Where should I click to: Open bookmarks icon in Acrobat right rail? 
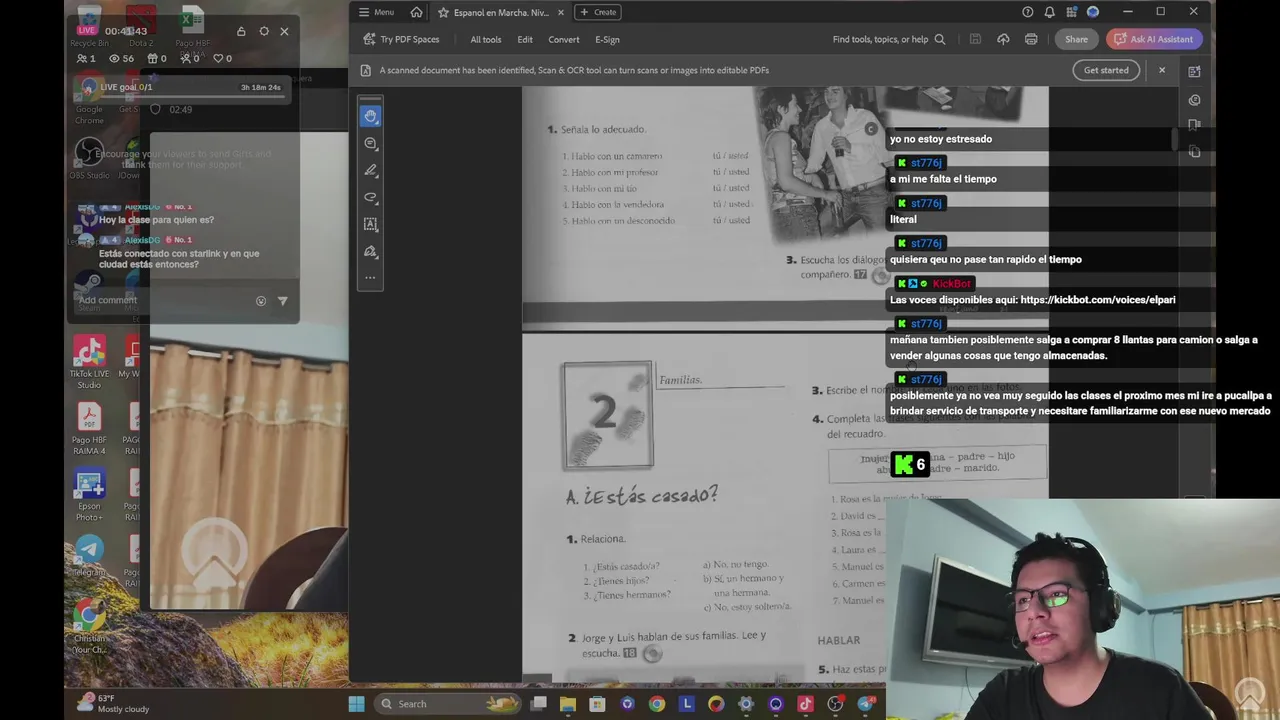[x=1194, y=125]
